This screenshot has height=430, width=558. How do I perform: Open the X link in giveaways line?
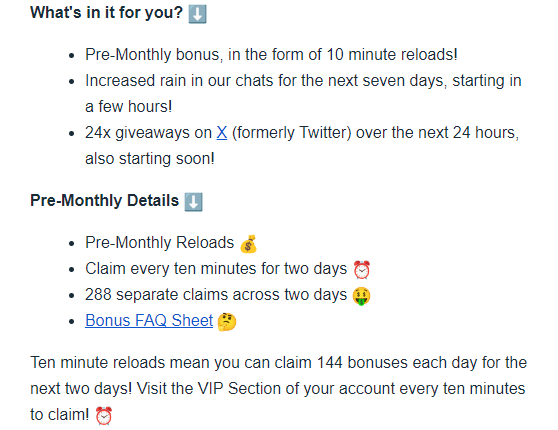tap(222, 133)
